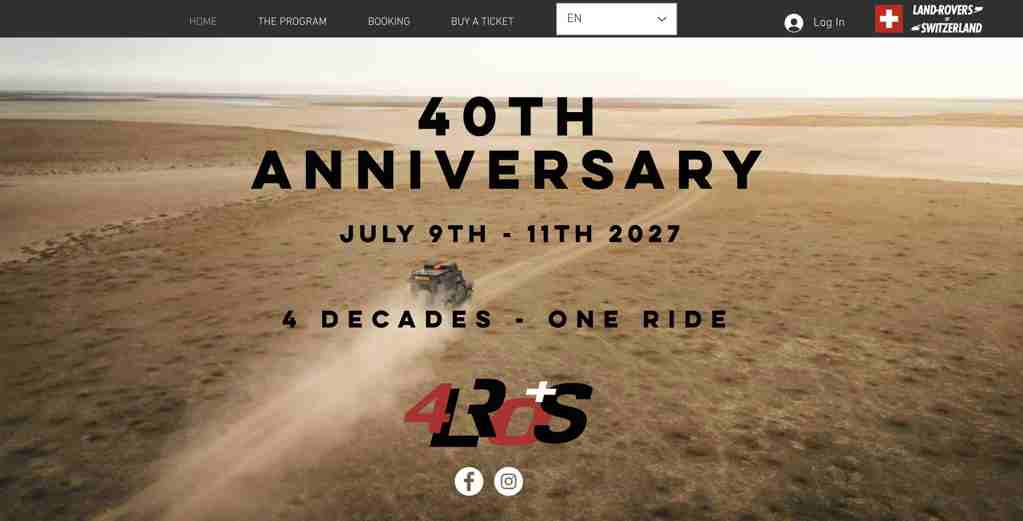This screenshot has width=1023, height=521.
Task: Open the Facebook social icon
Action: coord(468,481)
